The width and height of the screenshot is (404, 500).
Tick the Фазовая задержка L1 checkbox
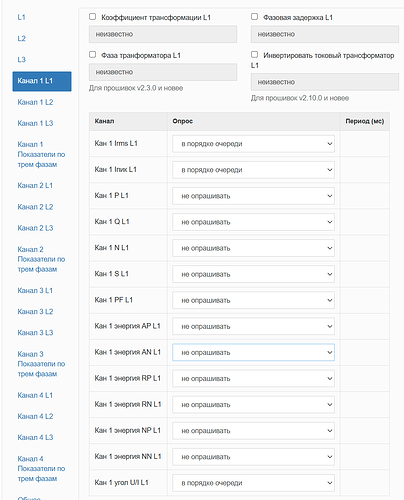254,17
